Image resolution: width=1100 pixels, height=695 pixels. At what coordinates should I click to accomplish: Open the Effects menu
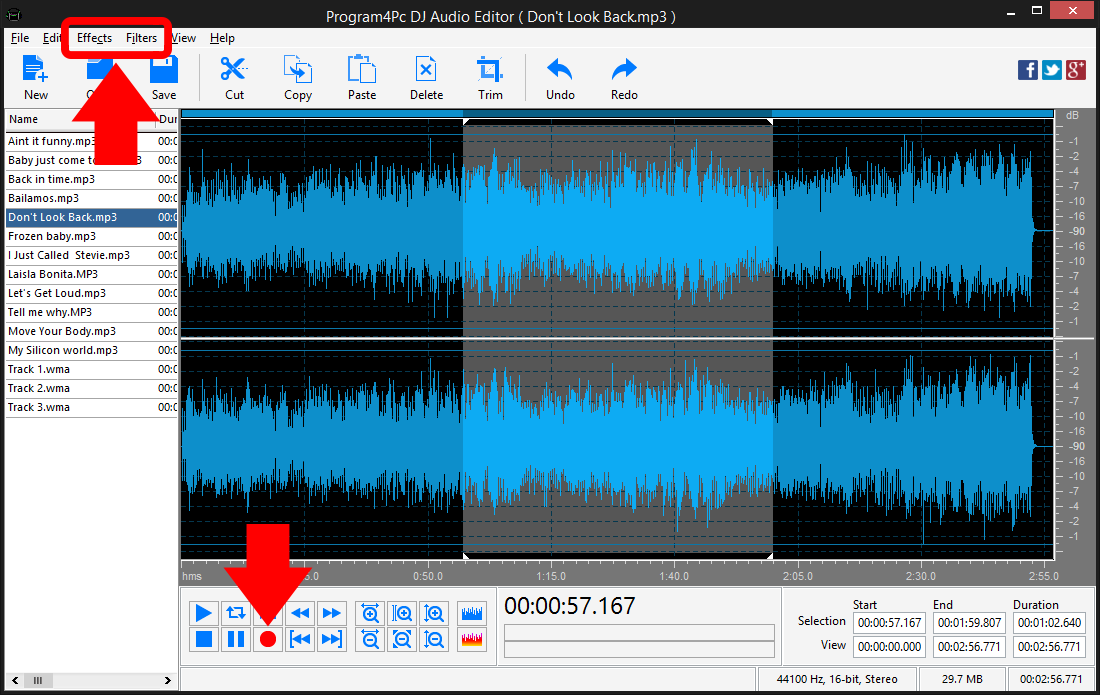93,38
